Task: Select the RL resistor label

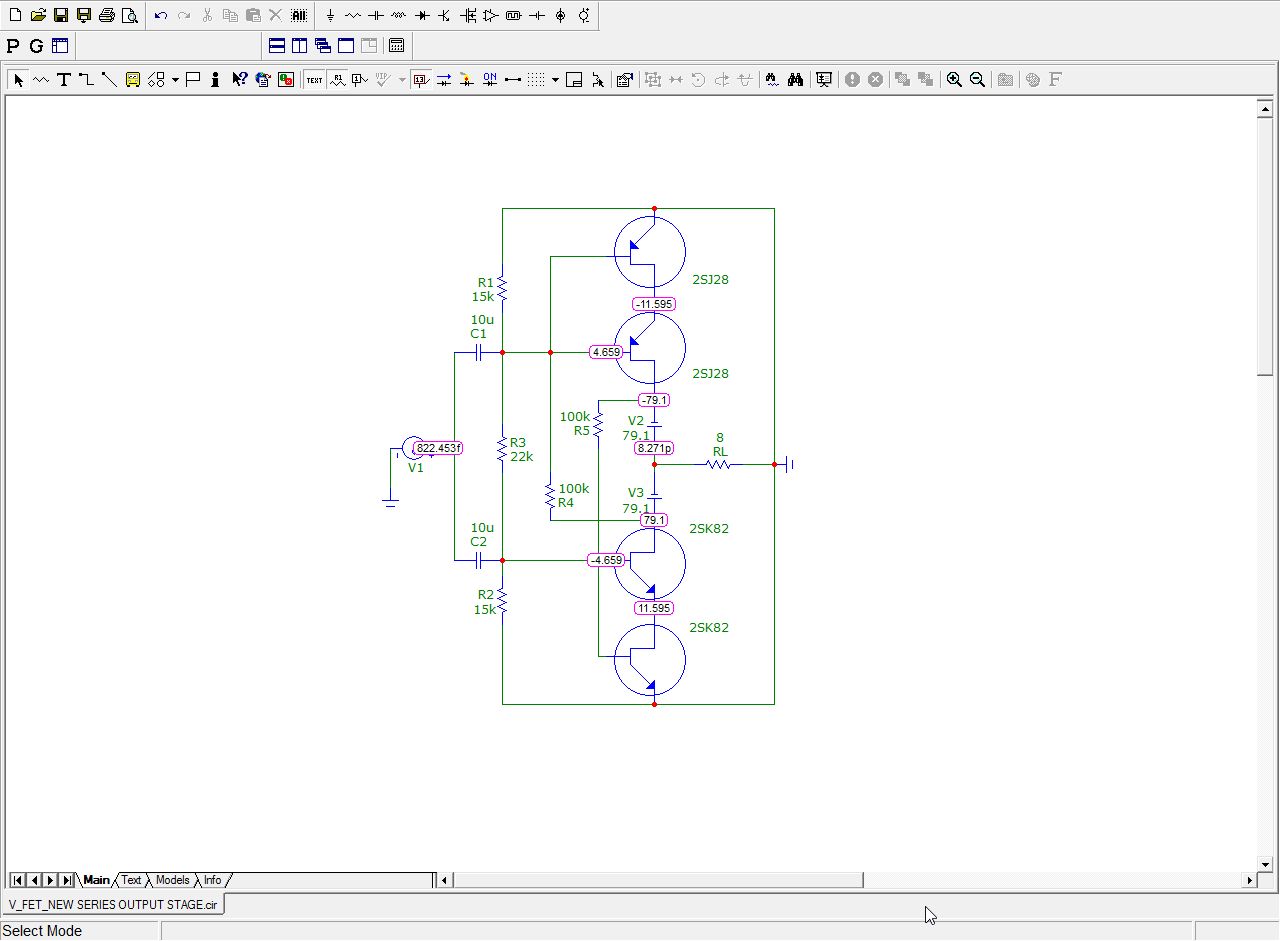Action: tap(720, 452)
